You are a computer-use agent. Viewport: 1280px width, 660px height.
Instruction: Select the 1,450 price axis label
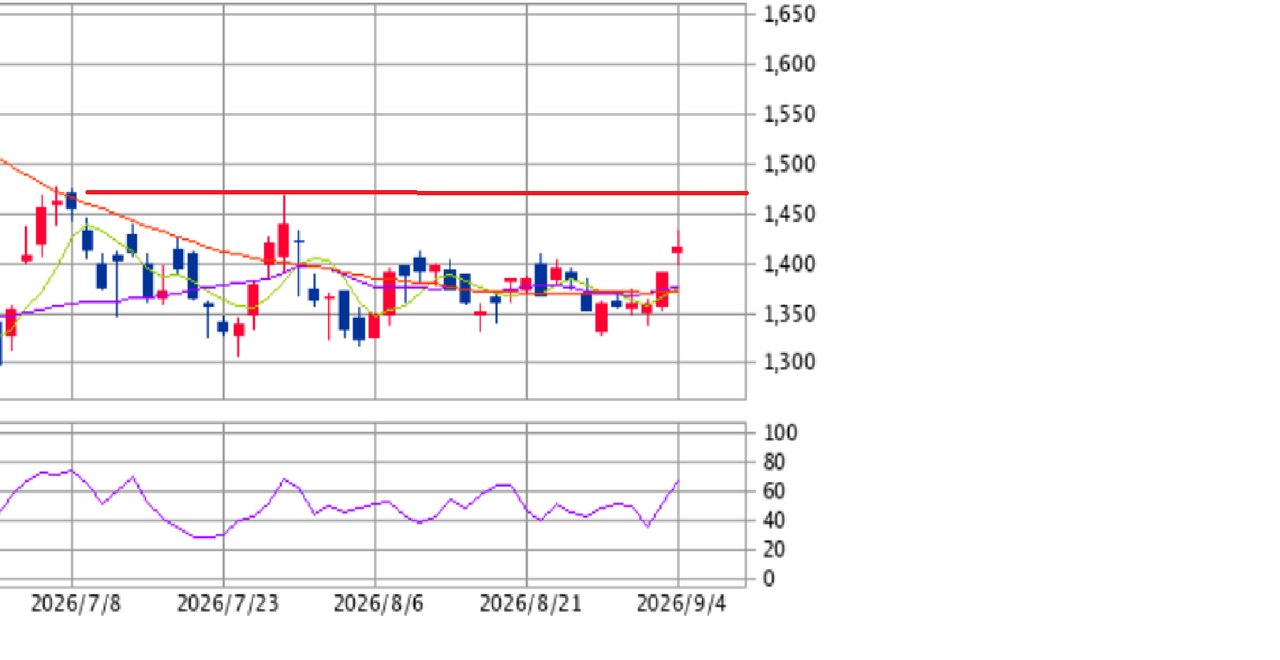tap(790, 214)
